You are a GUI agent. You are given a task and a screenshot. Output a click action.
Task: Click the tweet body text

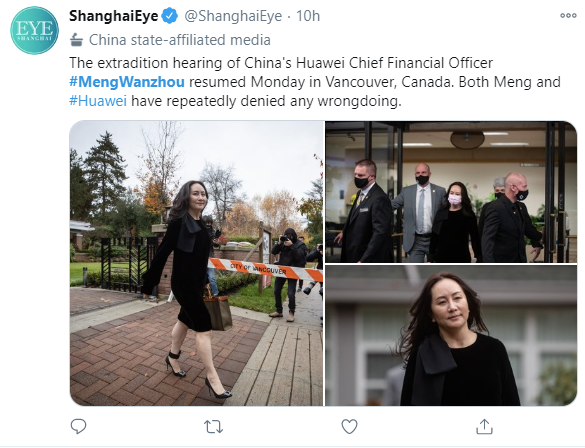tap(315, 82)
